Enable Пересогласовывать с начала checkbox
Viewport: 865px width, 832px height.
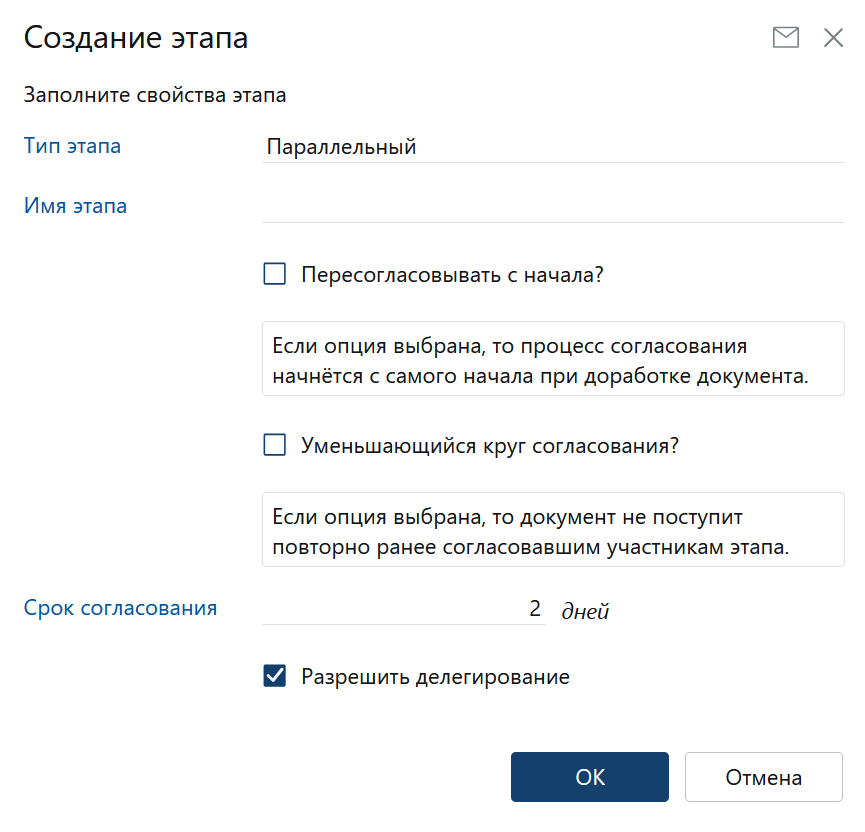click(275, 274)
